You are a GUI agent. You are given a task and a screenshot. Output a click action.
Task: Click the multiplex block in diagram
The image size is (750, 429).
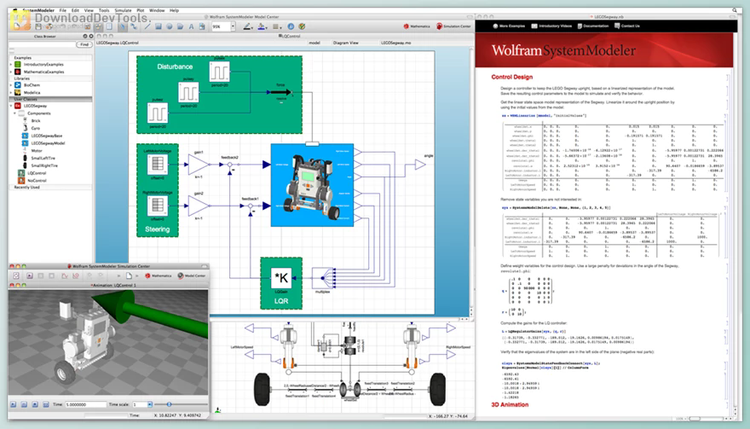(x=323, y=278)
